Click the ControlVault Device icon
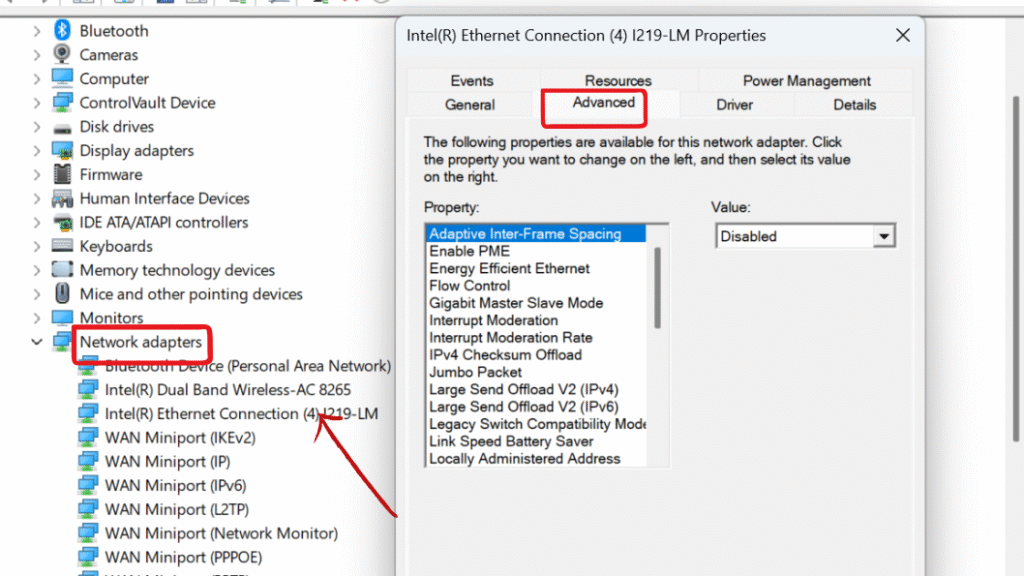The width and height of the screenshot is (1024, 576). 62,102
